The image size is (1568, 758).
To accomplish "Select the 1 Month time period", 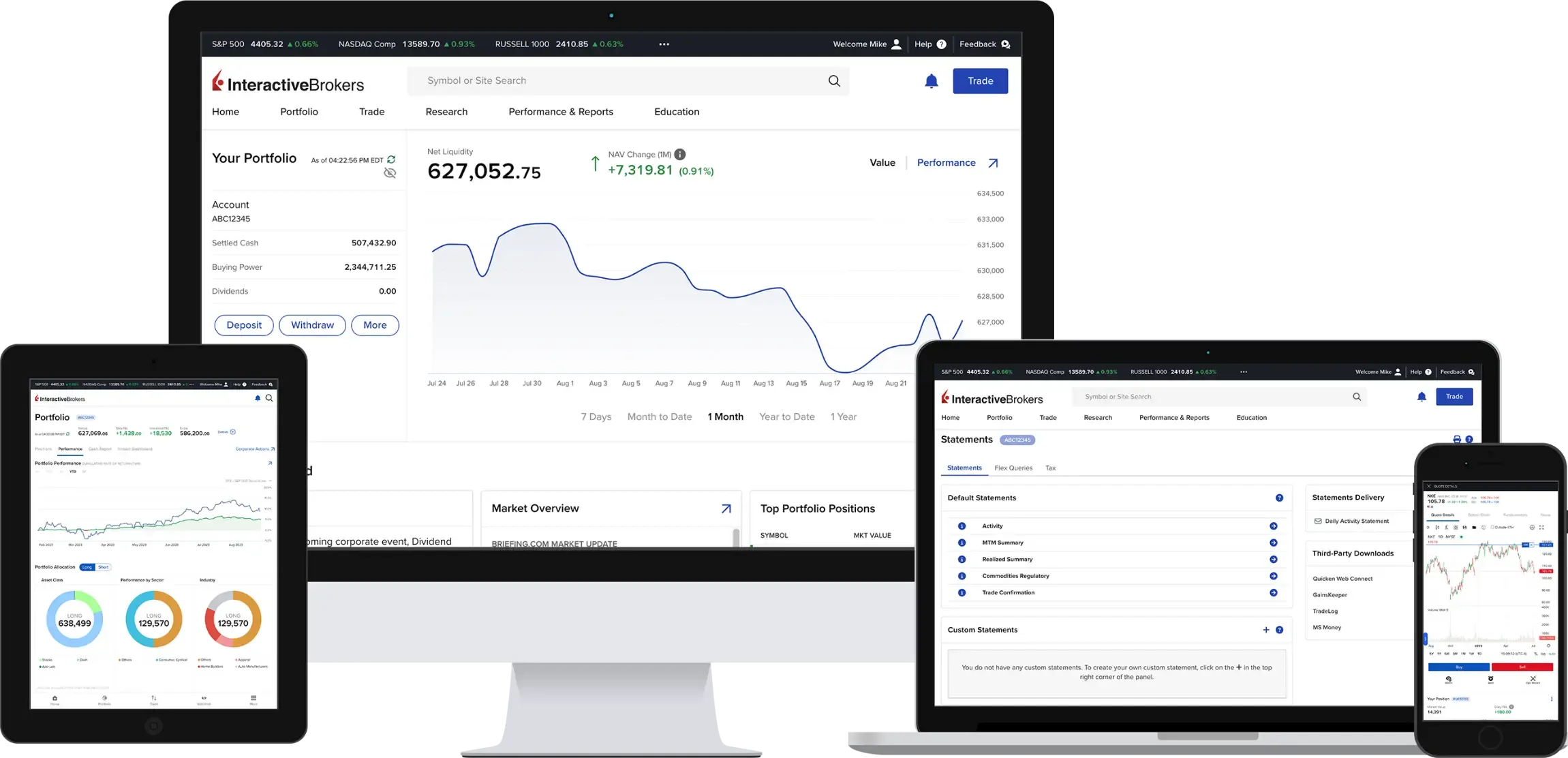I will [725, 416].
